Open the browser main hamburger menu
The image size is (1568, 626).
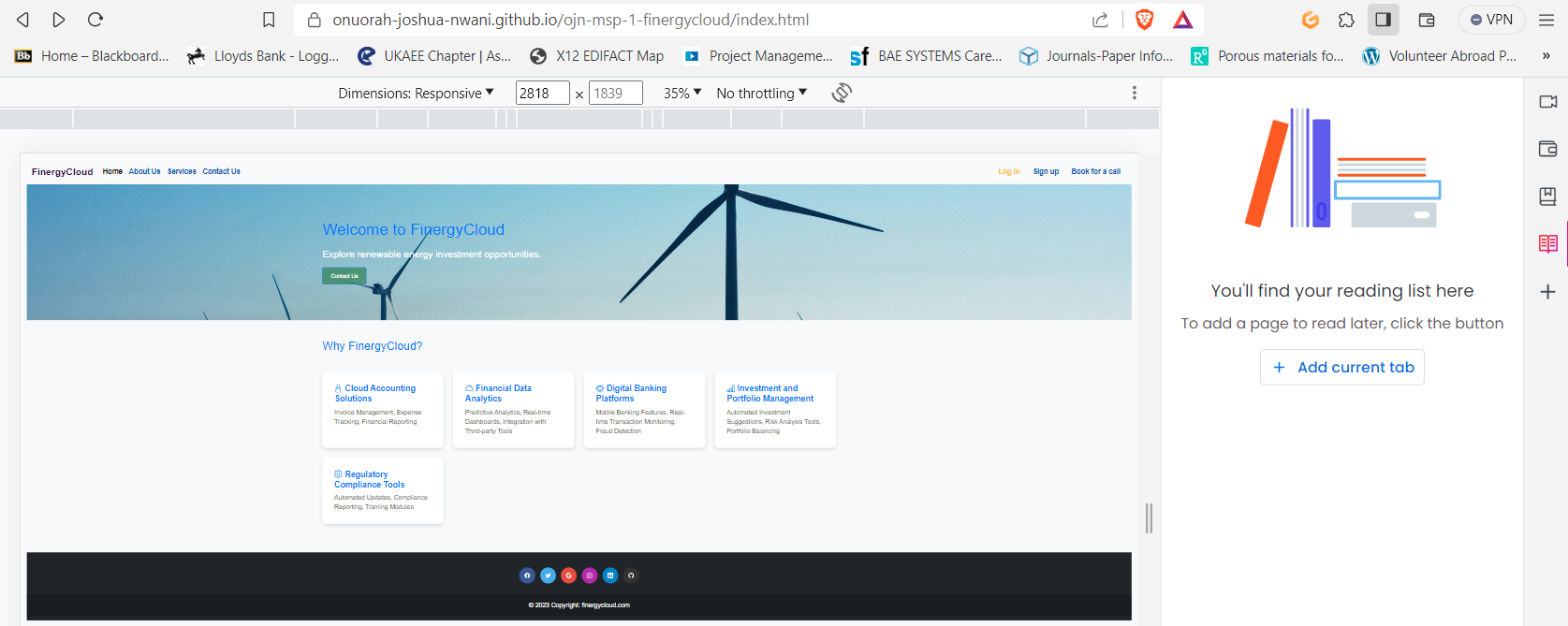1546,20
